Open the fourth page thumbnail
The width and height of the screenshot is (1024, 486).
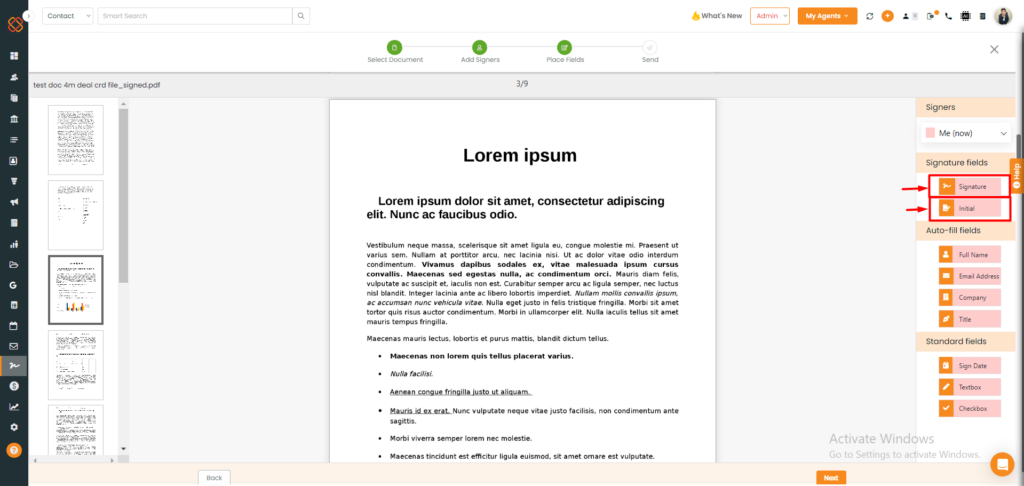click(x=76, y=365)
